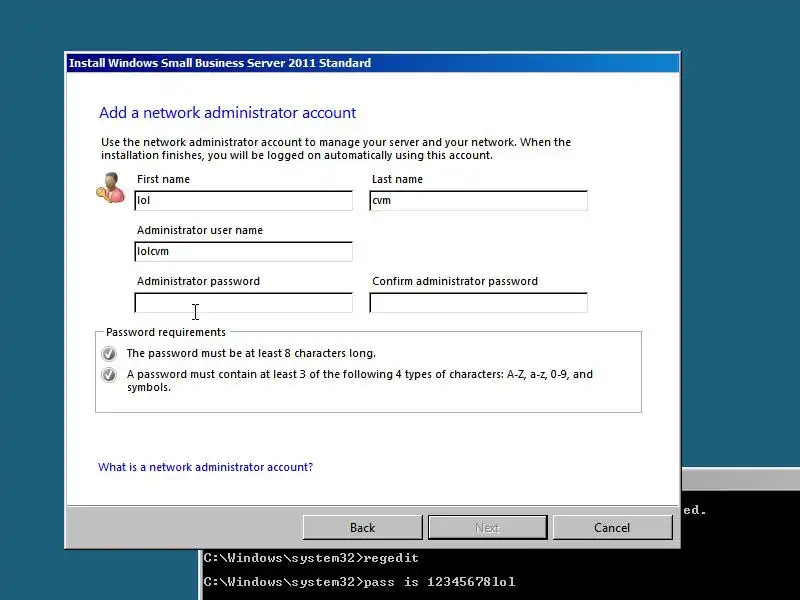Click the 'Last name' label
The image size is (800, 600).
coord(397,179)
